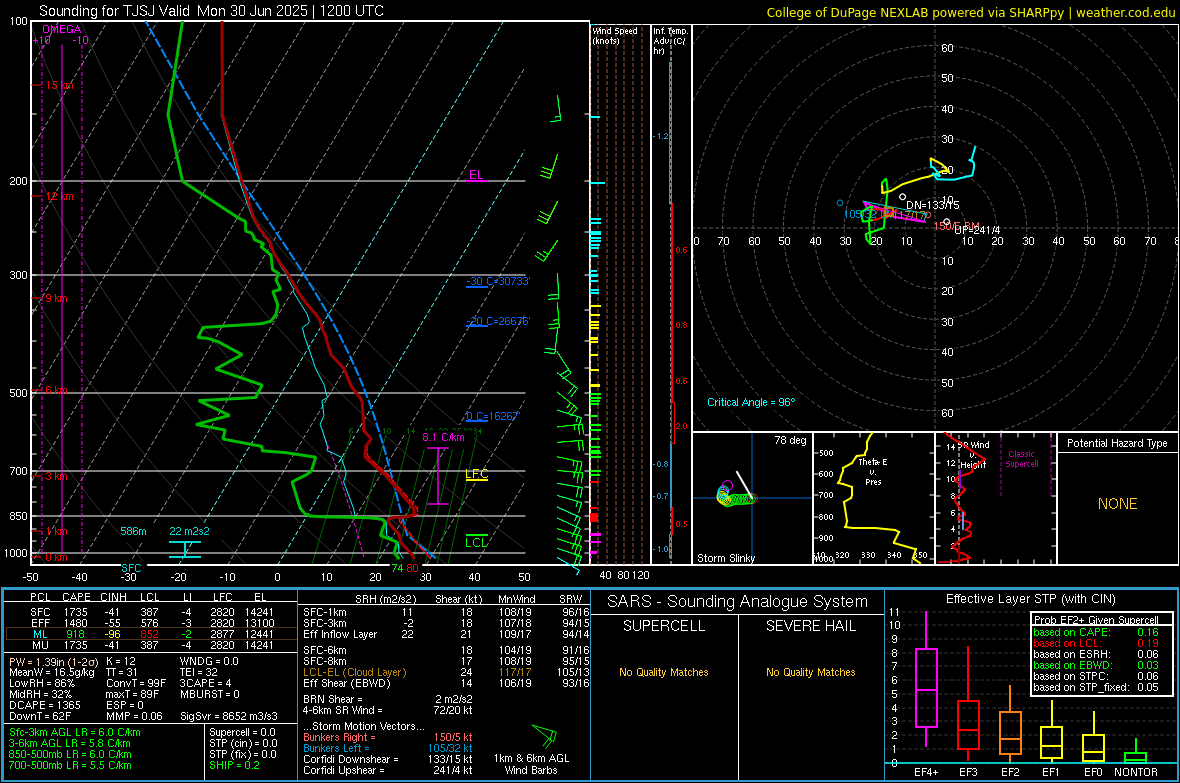The image size is (1180, 783).
Task: Click the EFF parcel row label
Action: pos(40,623)
